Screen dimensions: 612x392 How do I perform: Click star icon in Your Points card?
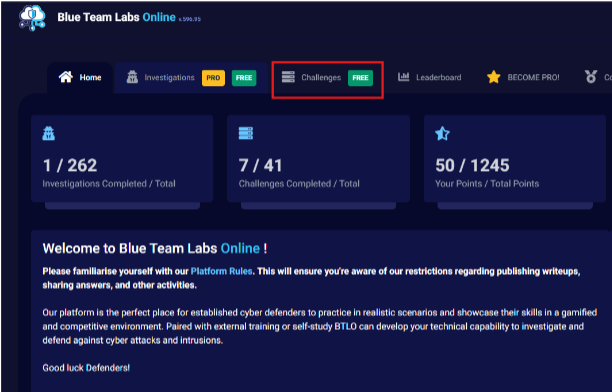(x=443, y=134)
